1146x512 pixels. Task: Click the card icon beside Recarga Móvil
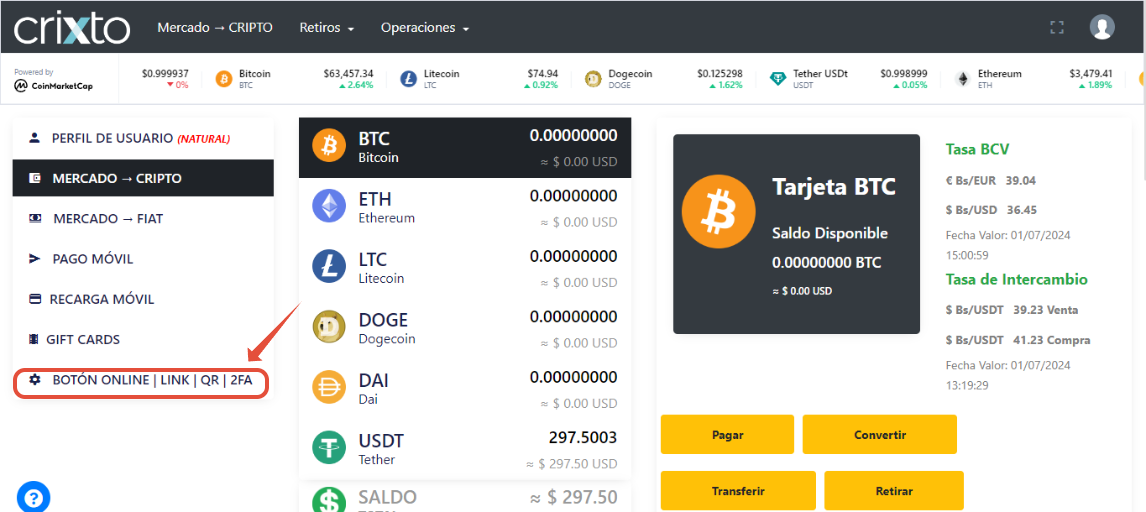pos(34,299)
